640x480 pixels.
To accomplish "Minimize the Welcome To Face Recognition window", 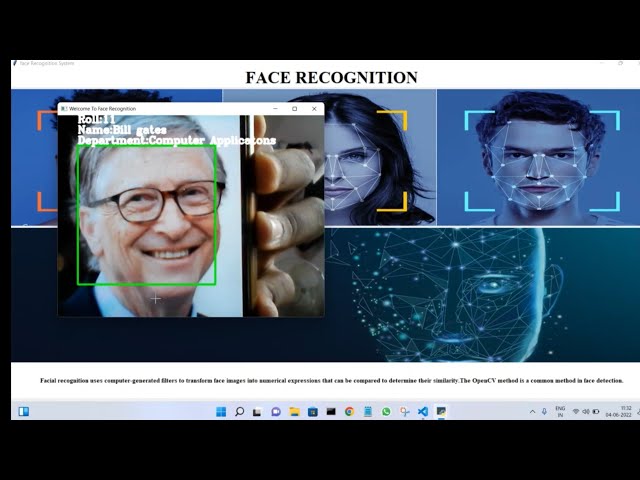I will click(276, 109).
